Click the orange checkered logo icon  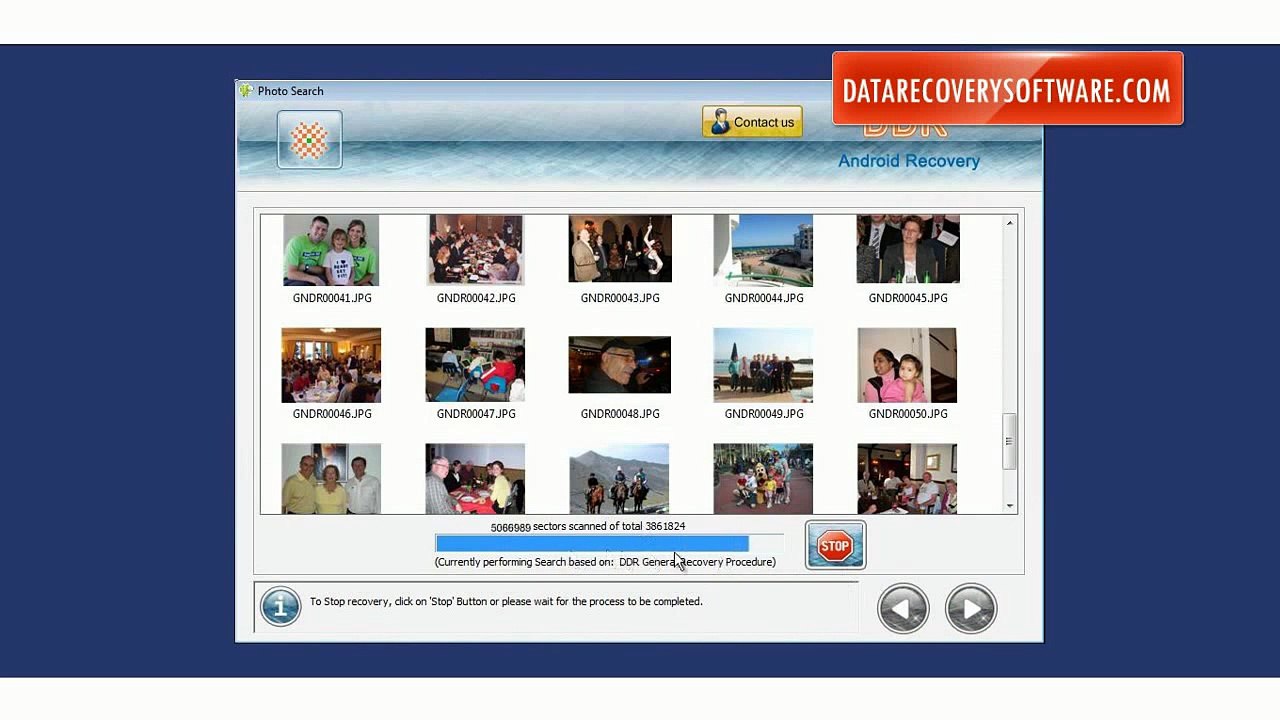point(309,140)
